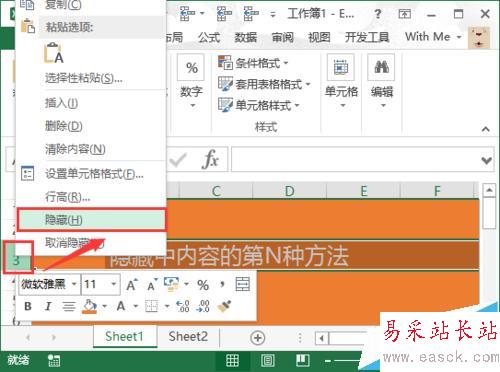This screenshot has height=372, width=500.
Task: Switch to Sheet1 tab
Action: [x=124, y=337]
